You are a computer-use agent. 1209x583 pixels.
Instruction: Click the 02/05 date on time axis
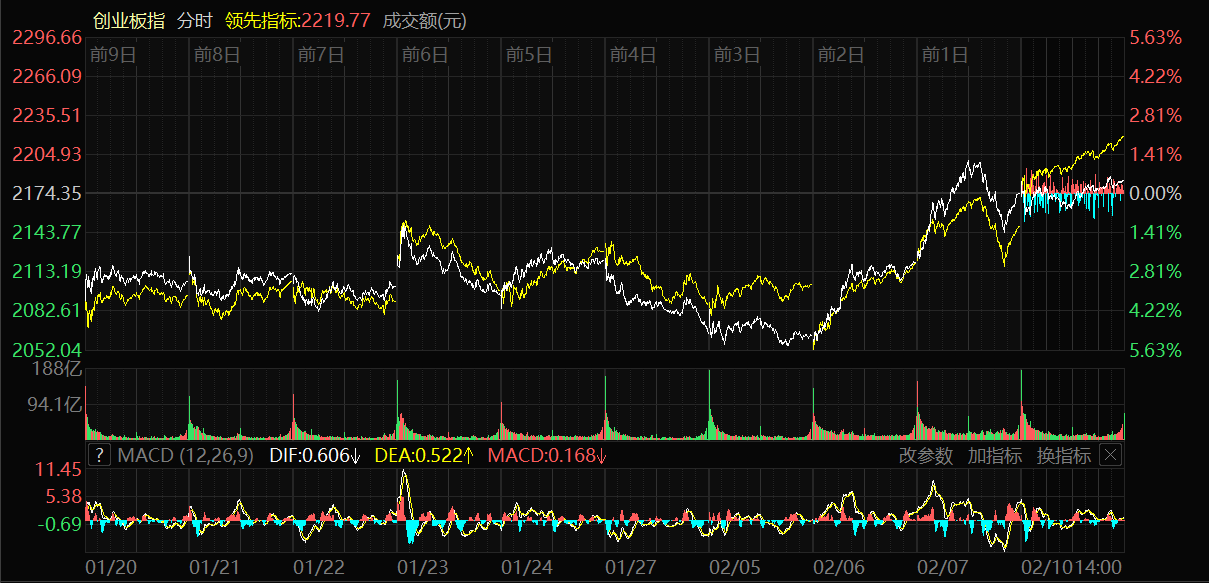tap(735, 568)
